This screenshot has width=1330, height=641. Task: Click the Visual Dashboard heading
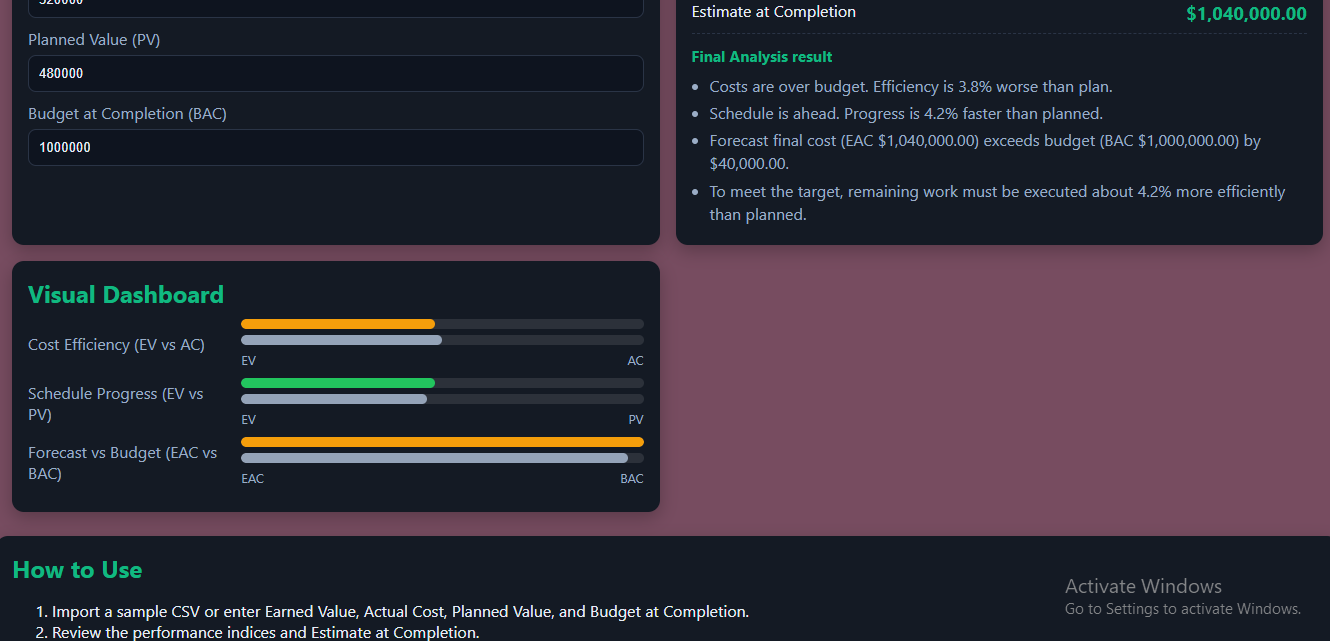126,295
